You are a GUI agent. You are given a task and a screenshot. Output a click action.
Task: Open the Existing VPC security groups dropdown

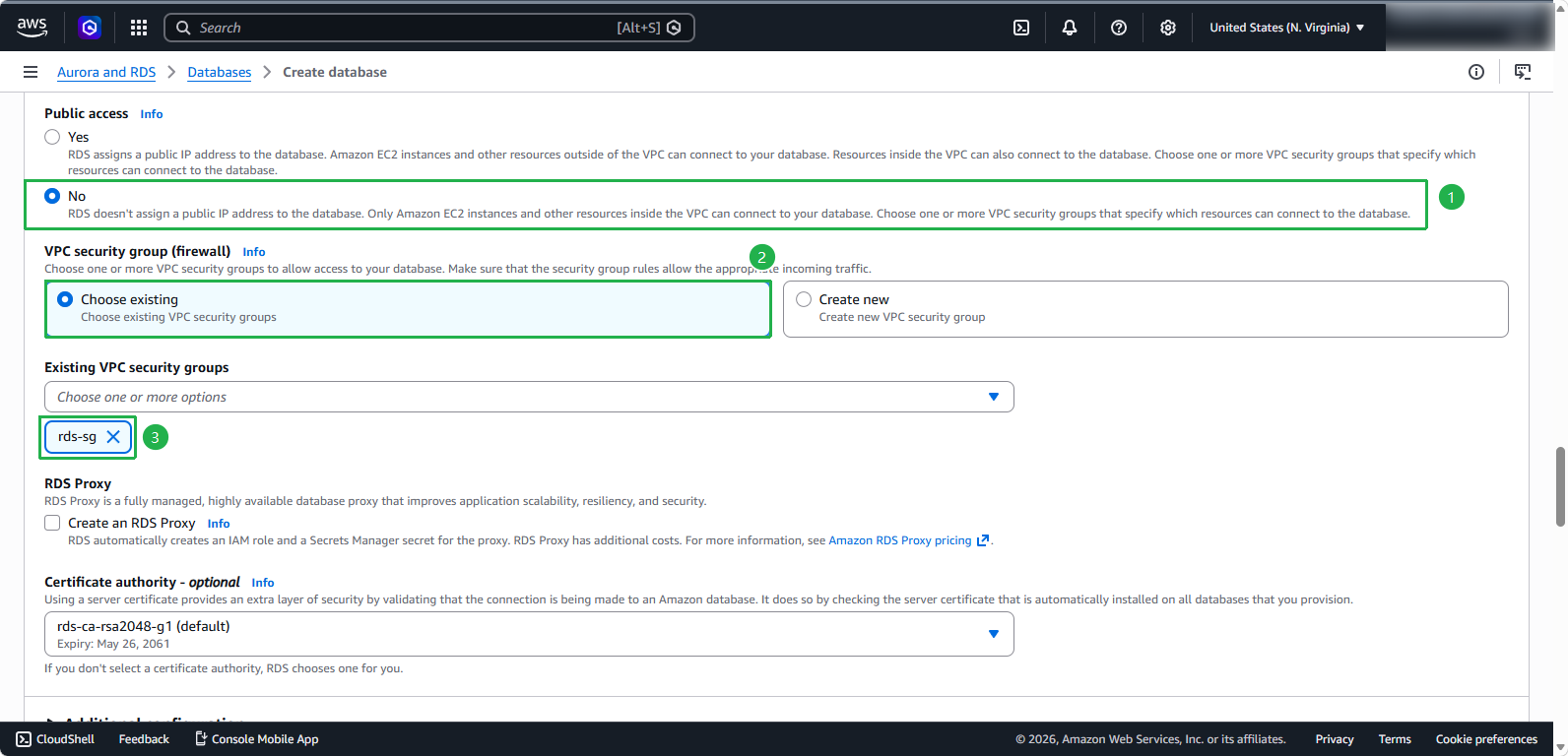529,397
